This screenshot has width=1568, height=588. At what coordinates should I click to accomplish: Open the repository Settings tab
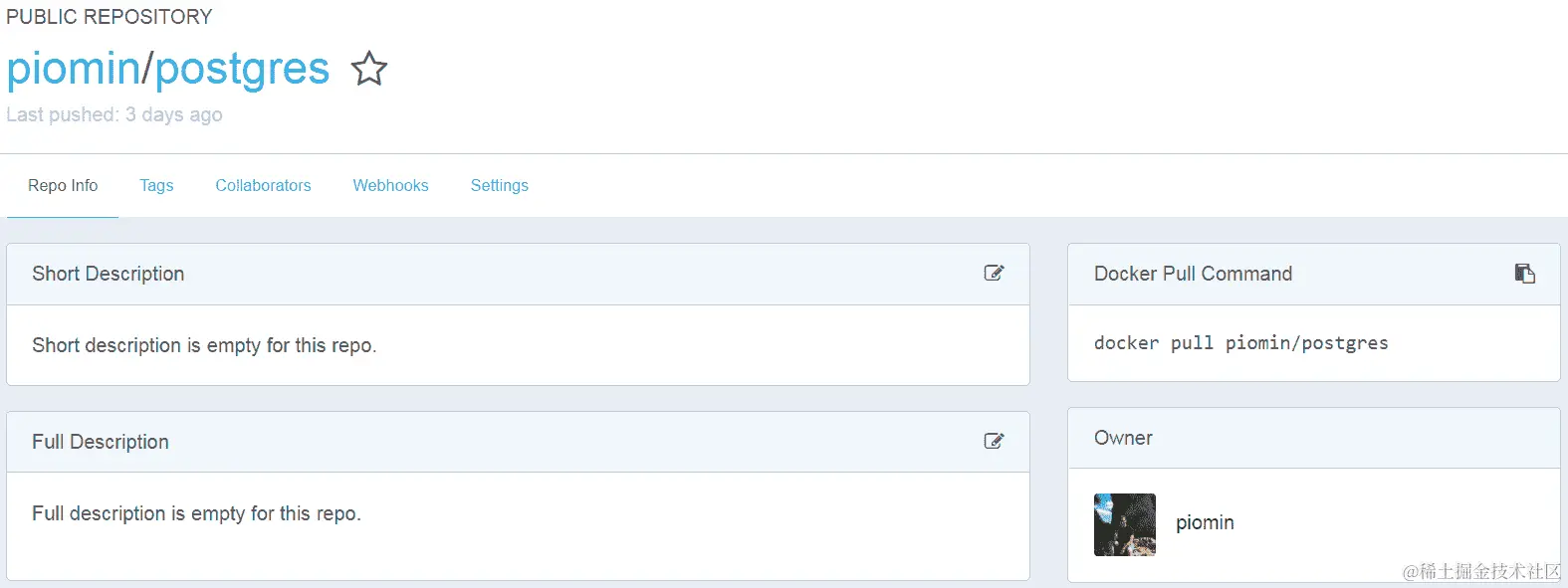499,186
